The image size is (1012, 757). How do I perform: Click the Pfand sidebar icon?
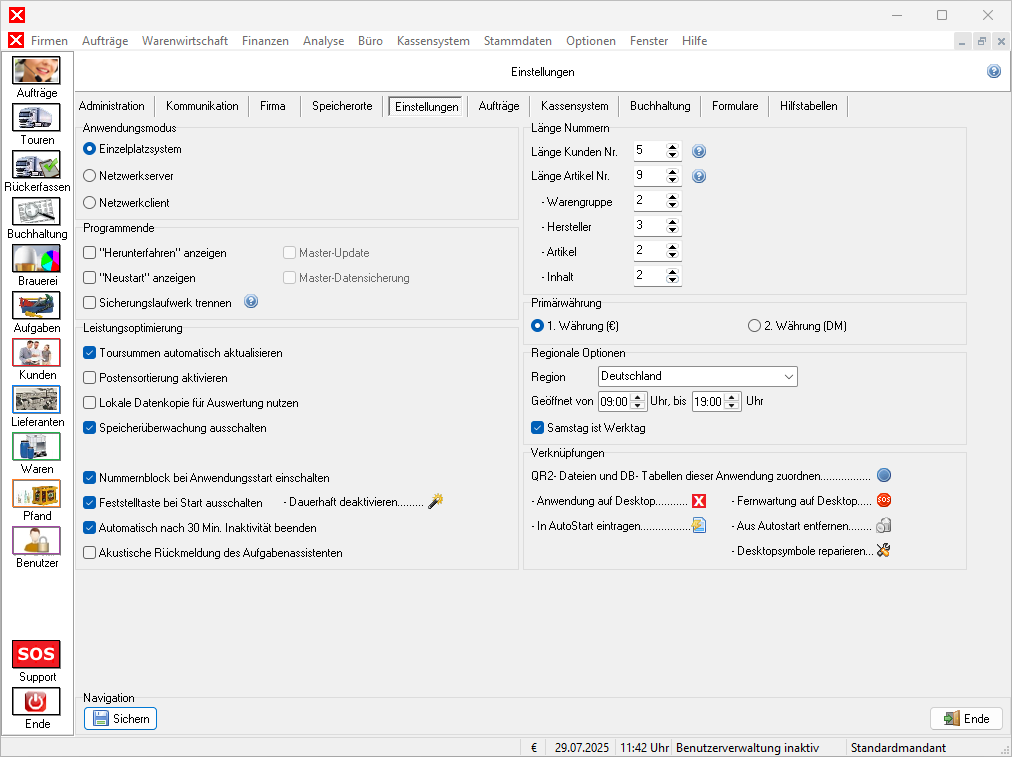point(37,494)
